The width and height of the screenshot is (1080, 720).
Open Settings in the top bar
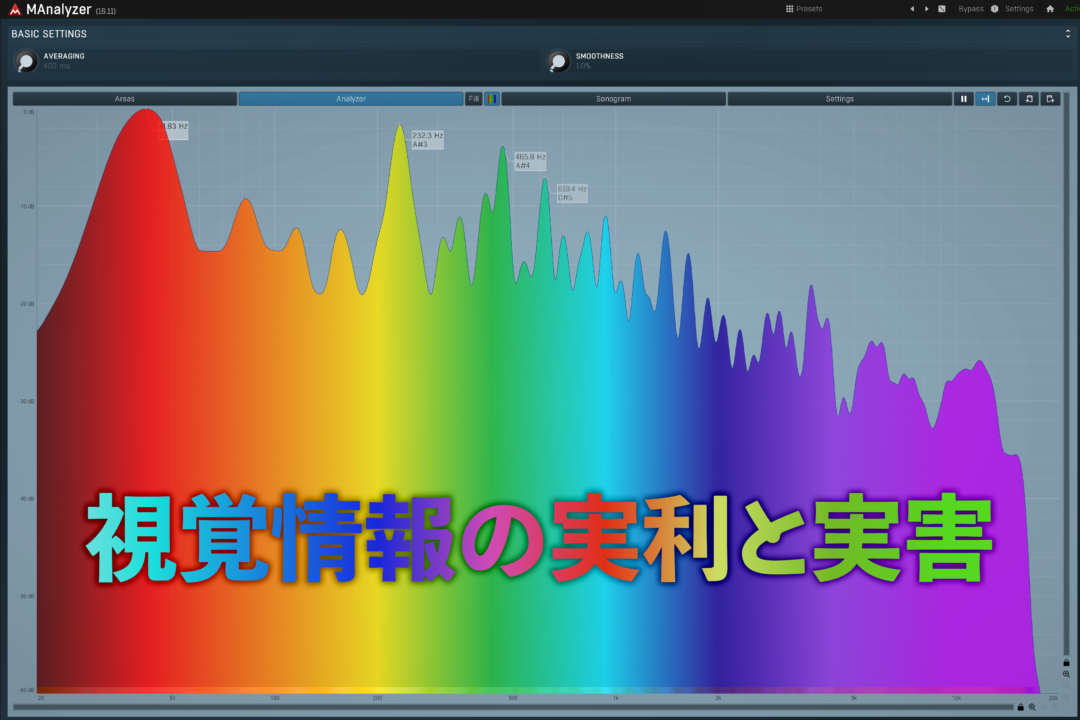(1018, 9)
